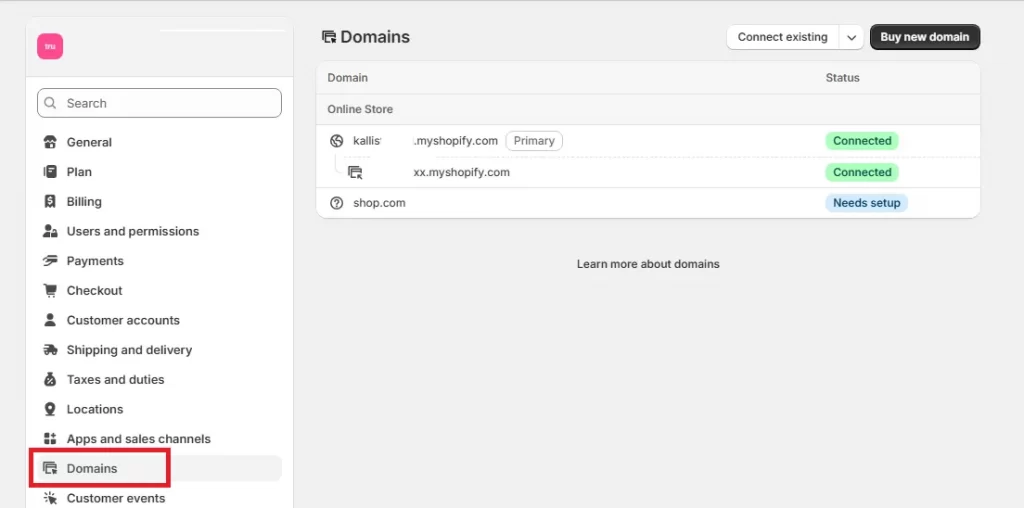Click the Billing dollar icon
1024x508 pixels.
point(50,201)
